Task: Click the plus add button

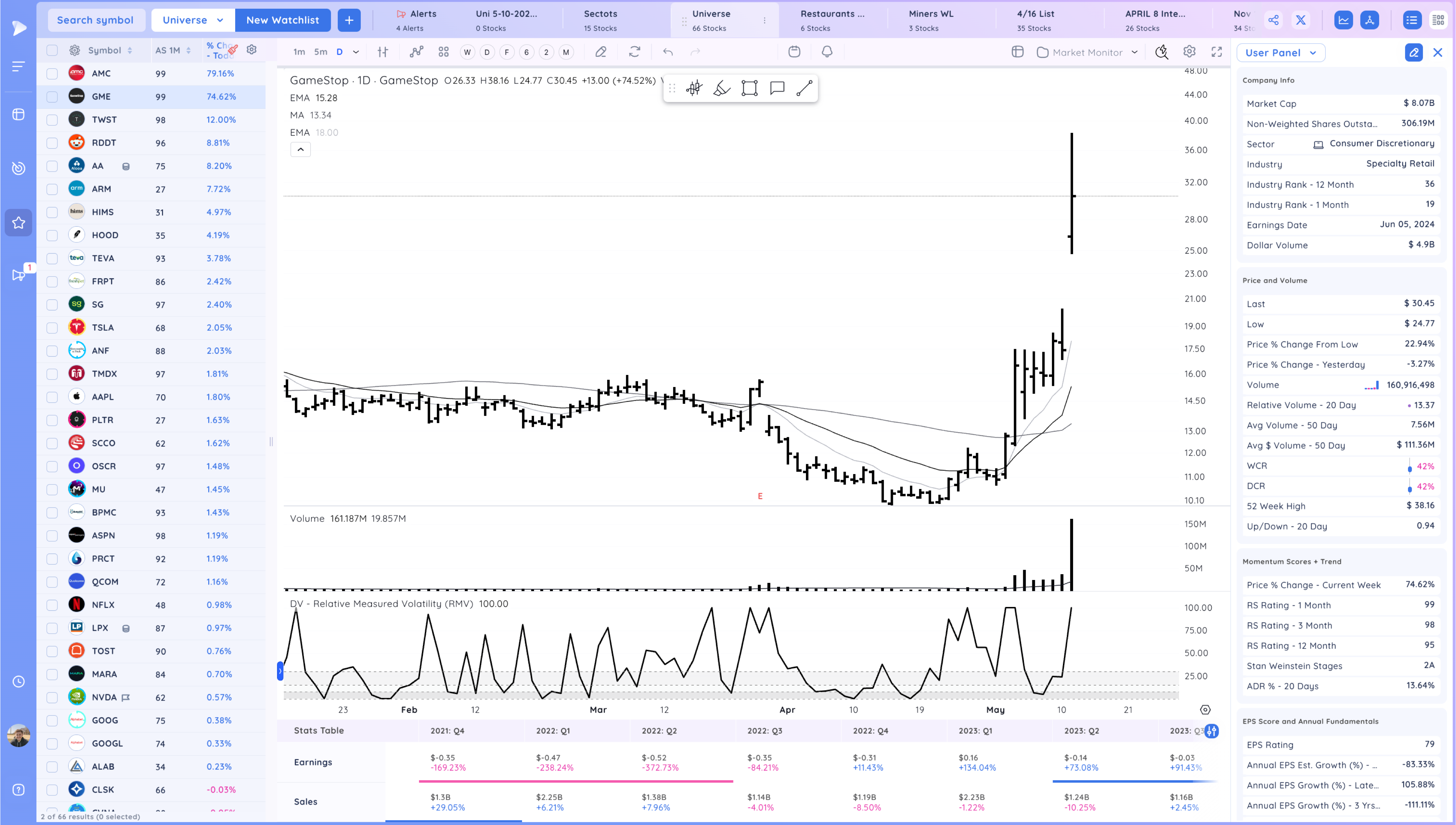Action: point(349,20)
